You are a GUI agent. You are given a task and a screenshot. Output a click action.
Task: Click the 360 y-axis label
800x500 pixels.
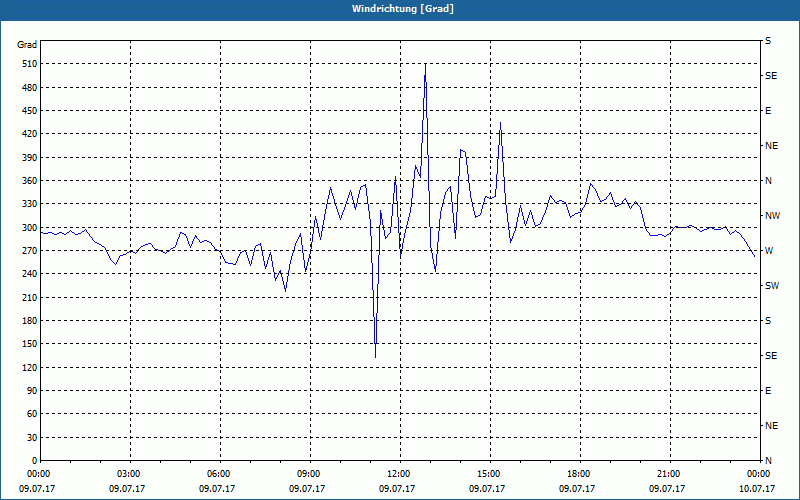[x=31, y=181]
